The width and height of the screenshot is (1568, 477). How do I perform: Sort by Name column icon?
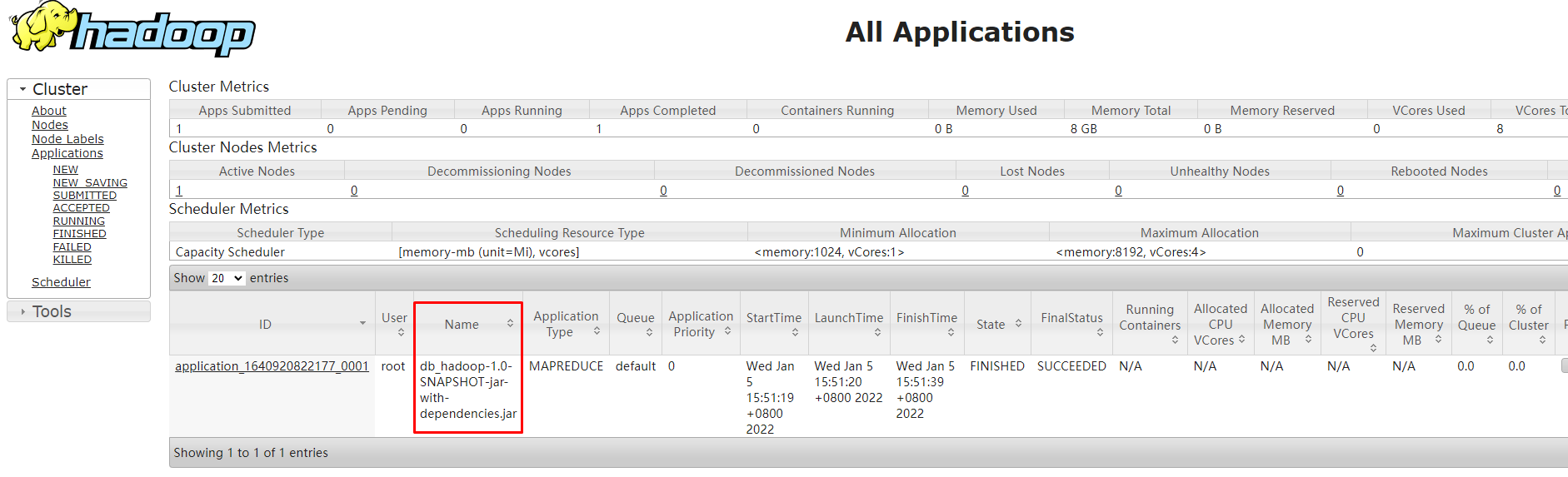pos(510,323)
